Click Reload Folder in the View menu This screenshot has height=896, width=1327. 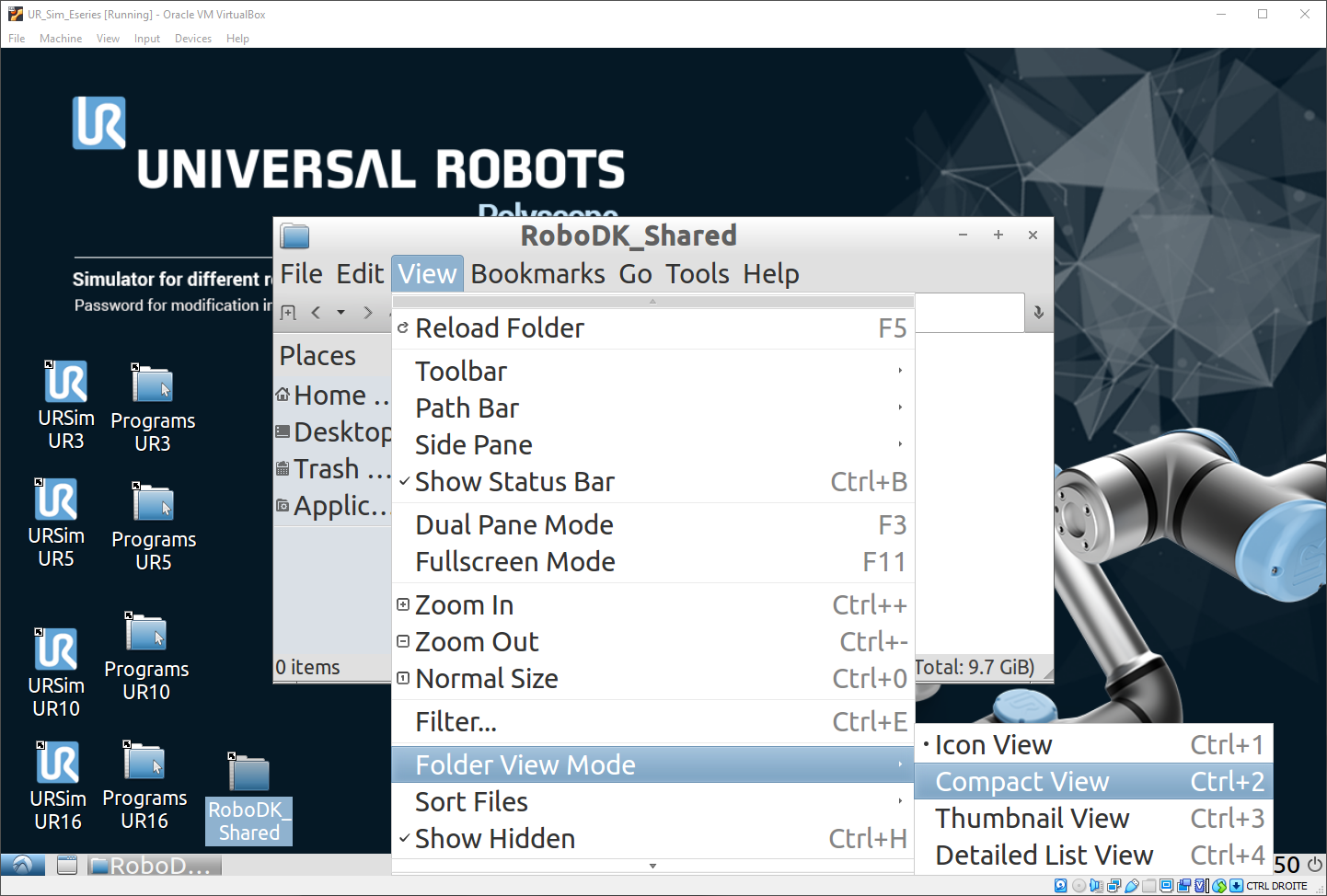500,328
